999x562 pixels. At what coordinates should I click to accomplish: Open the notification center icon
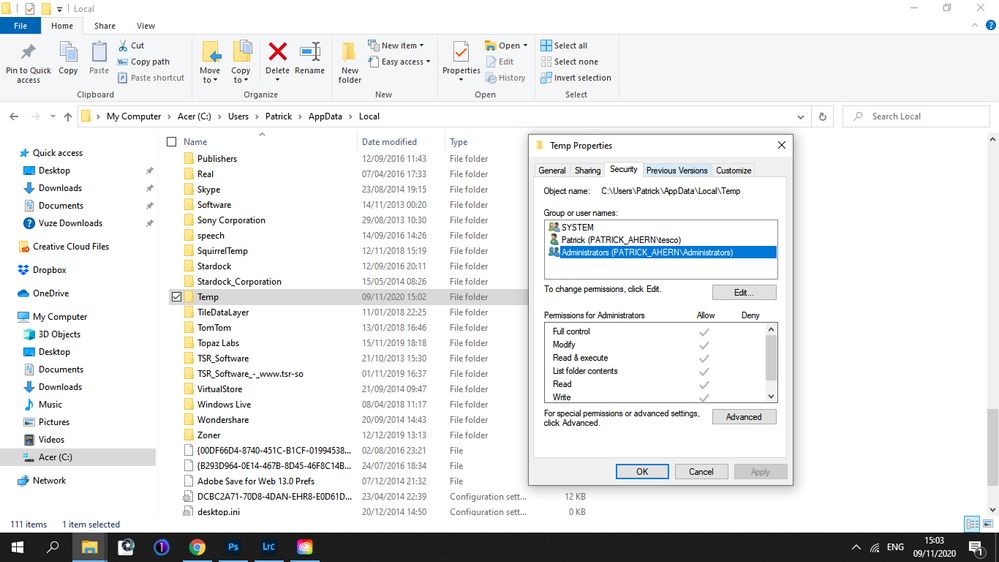[x=976, y=547]
